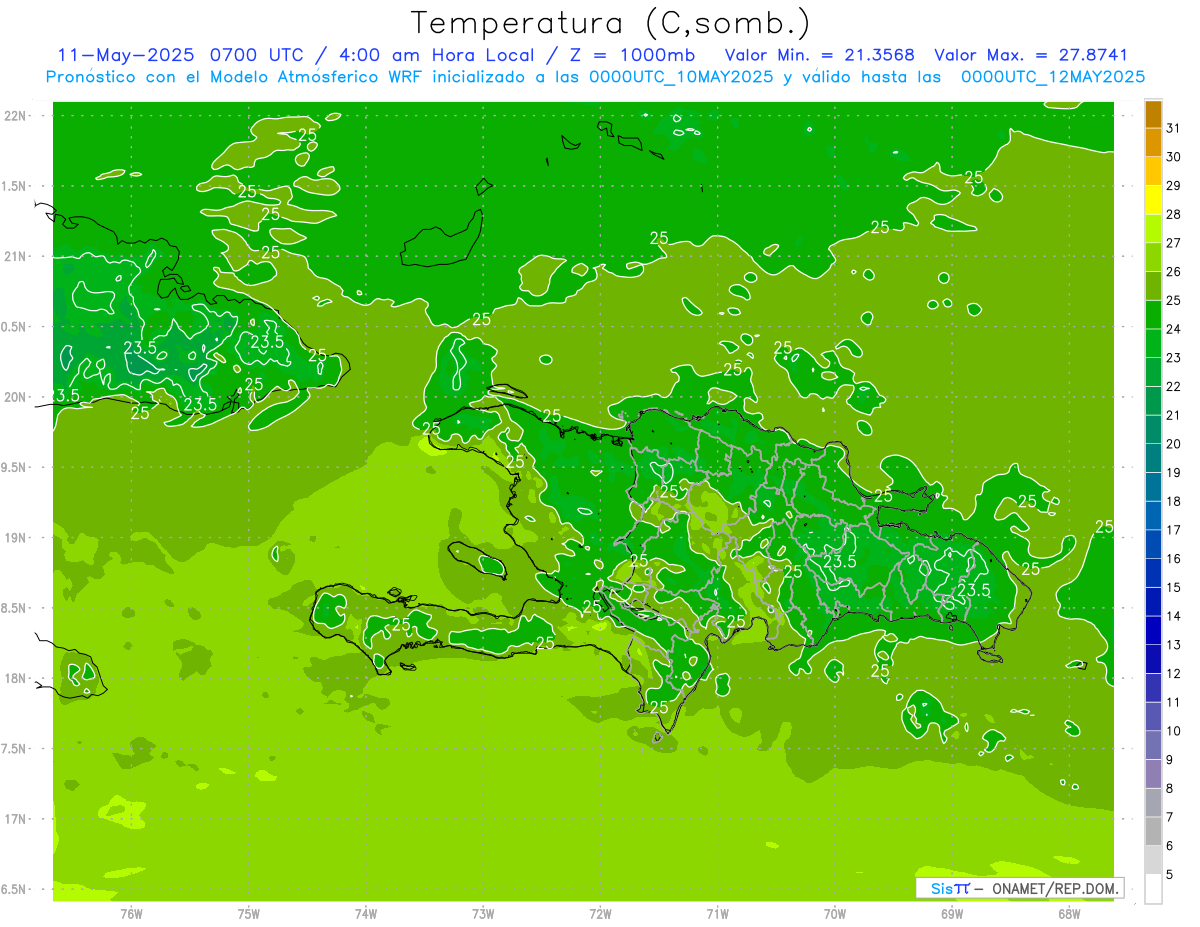Click the '31' label on the color legend
This screenshot has width=1200, height=927.
pyautogui.click(x=1174, y=128)
